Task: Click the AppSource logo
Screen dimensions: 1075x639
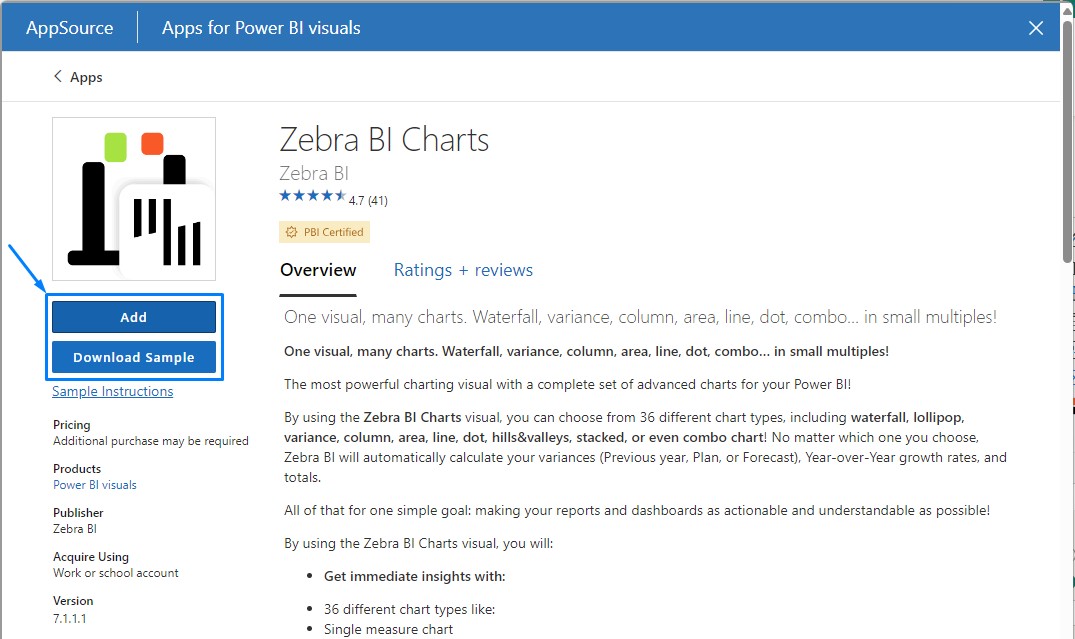Action: point(67,28)
